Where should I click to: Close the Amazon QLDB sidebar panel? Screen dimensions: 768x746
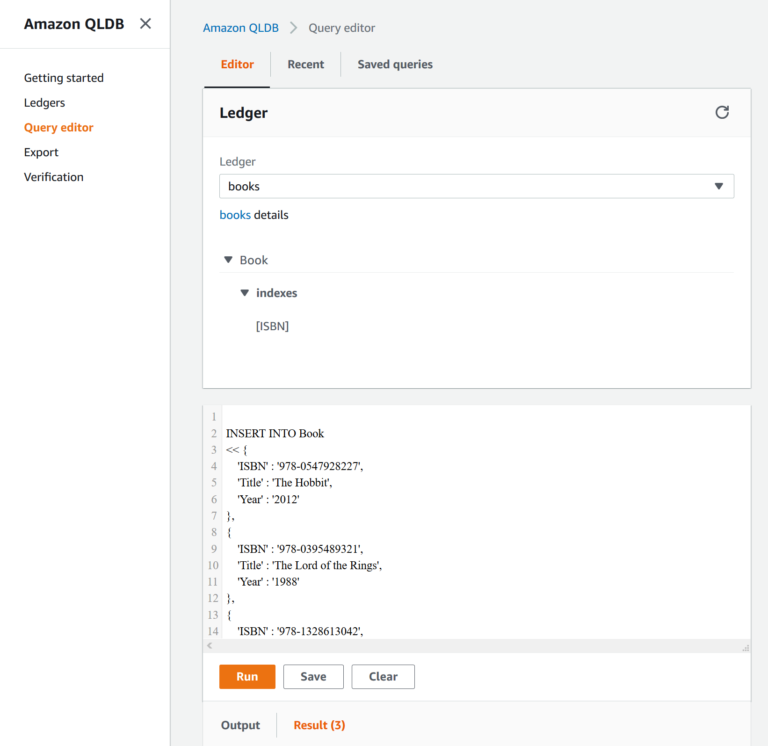[x=146, y=24]
